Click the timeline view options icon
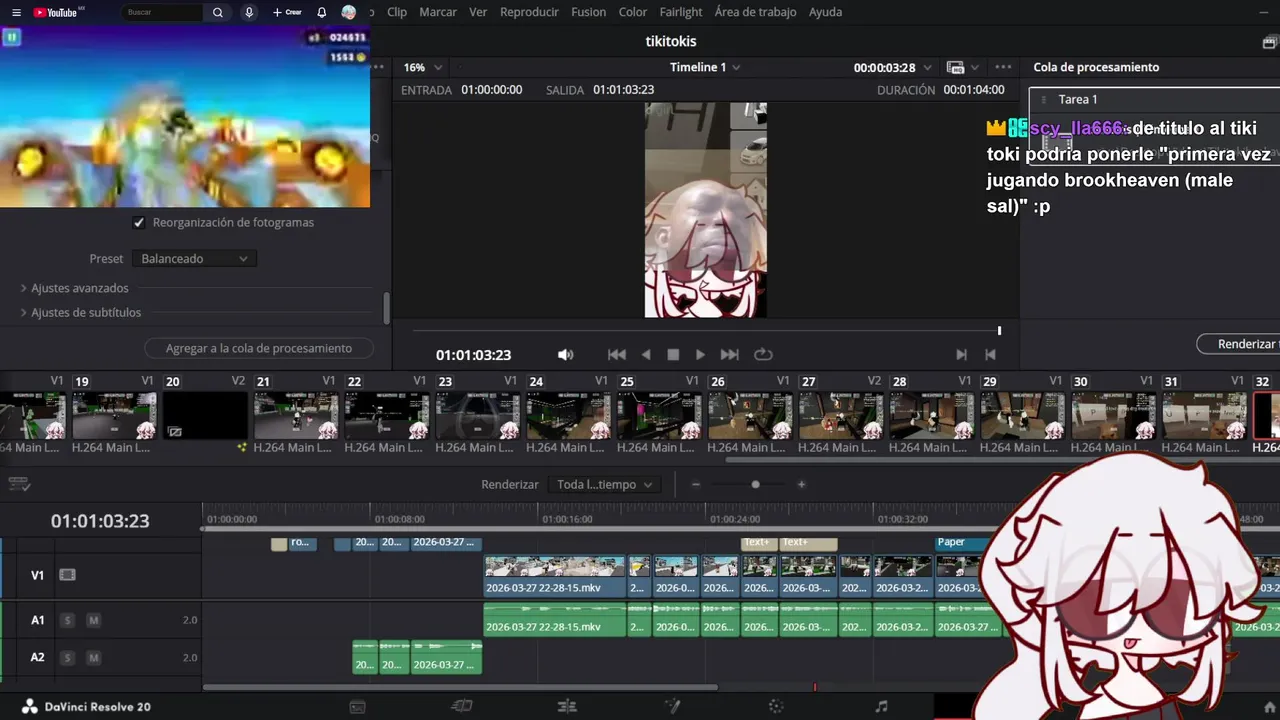The height and width of the screenshot is (720, 1280). pyautogui.click(x=19, y=484)
